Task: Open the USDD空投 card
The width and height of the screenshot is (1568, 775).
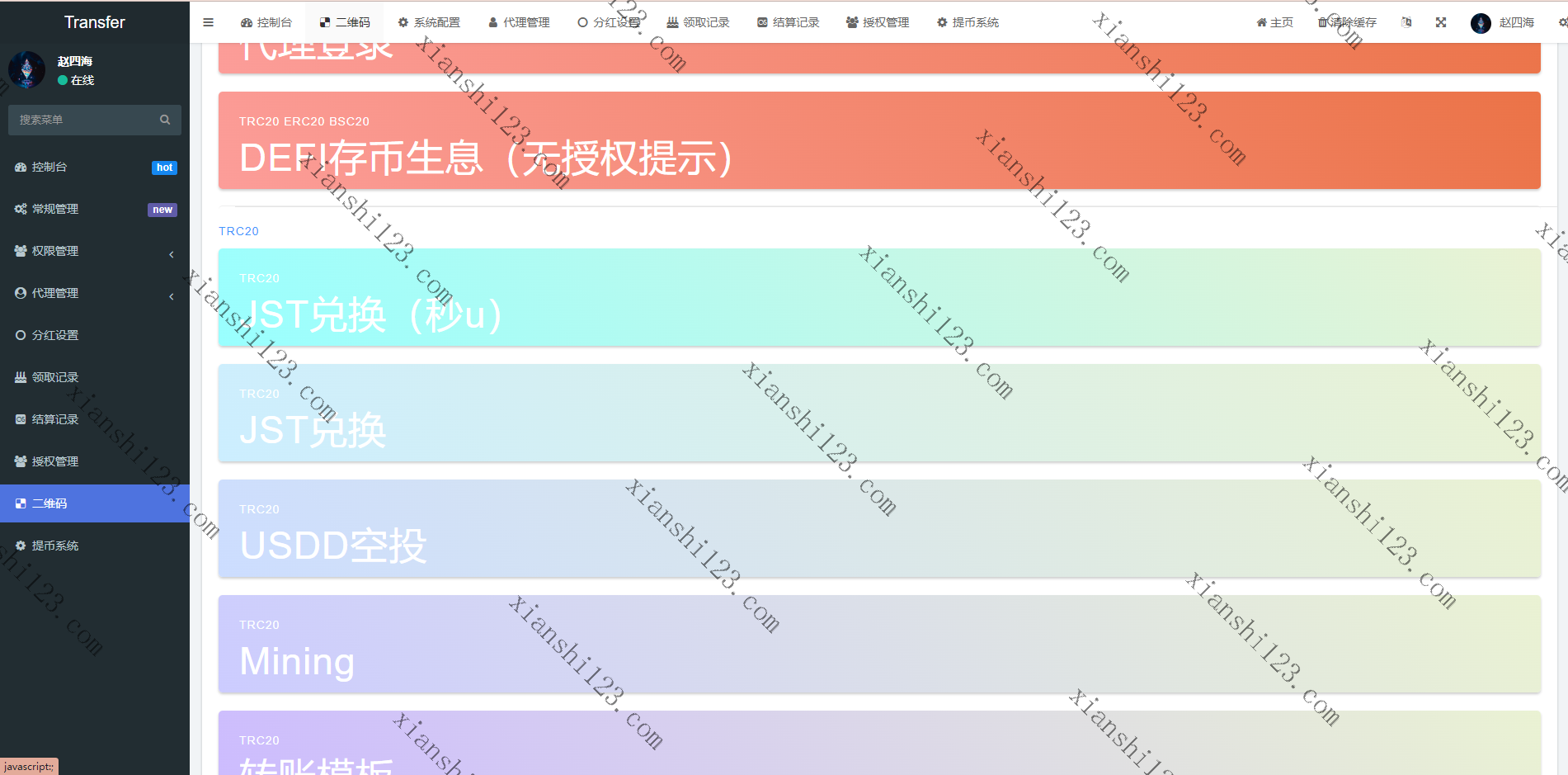Action: click(879, 528)
